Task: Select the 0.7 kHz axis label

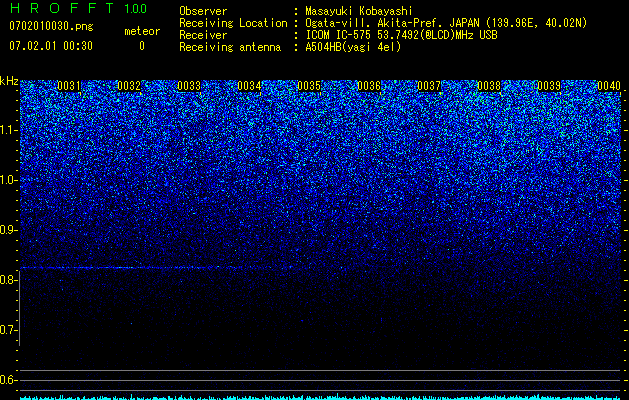Action: point(9,330)
